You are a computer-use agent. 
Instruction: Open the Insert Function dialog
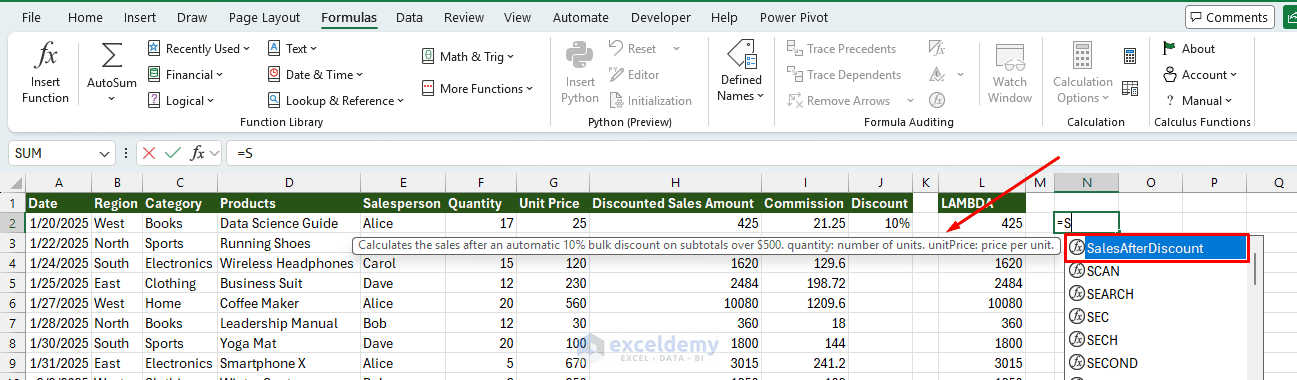[45, 73]
